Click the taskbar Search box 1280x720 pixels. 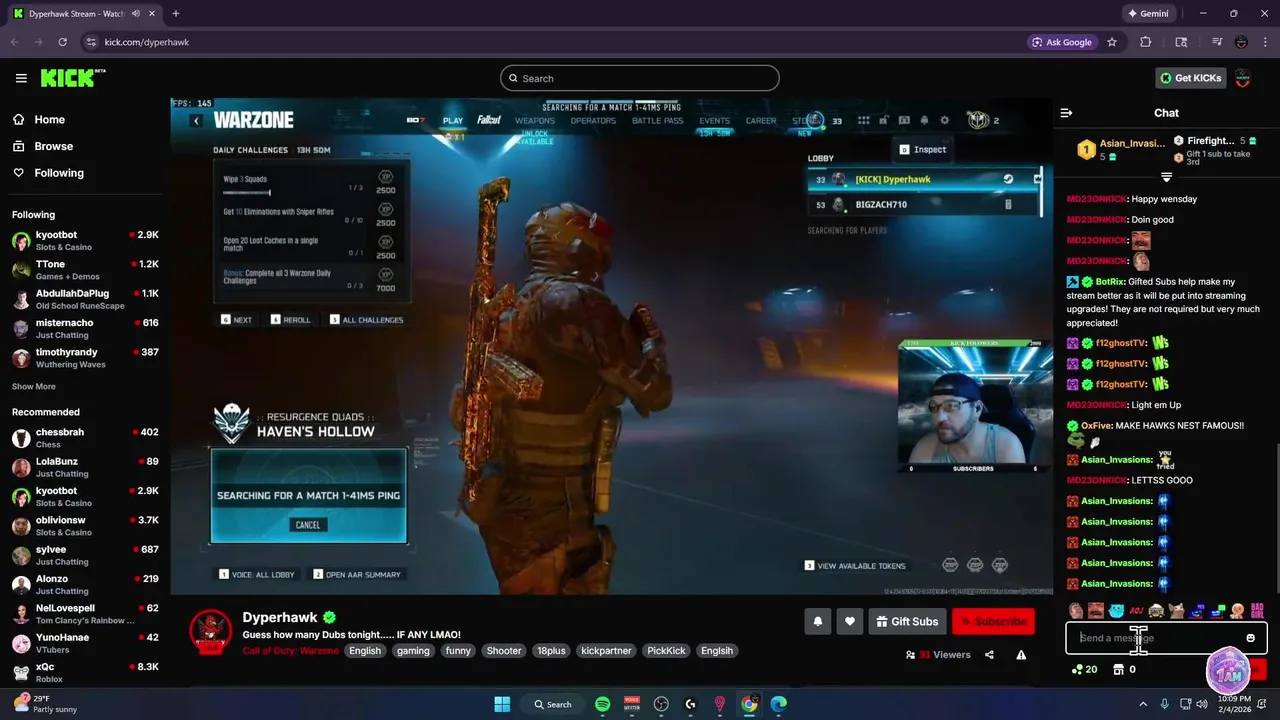552,704
